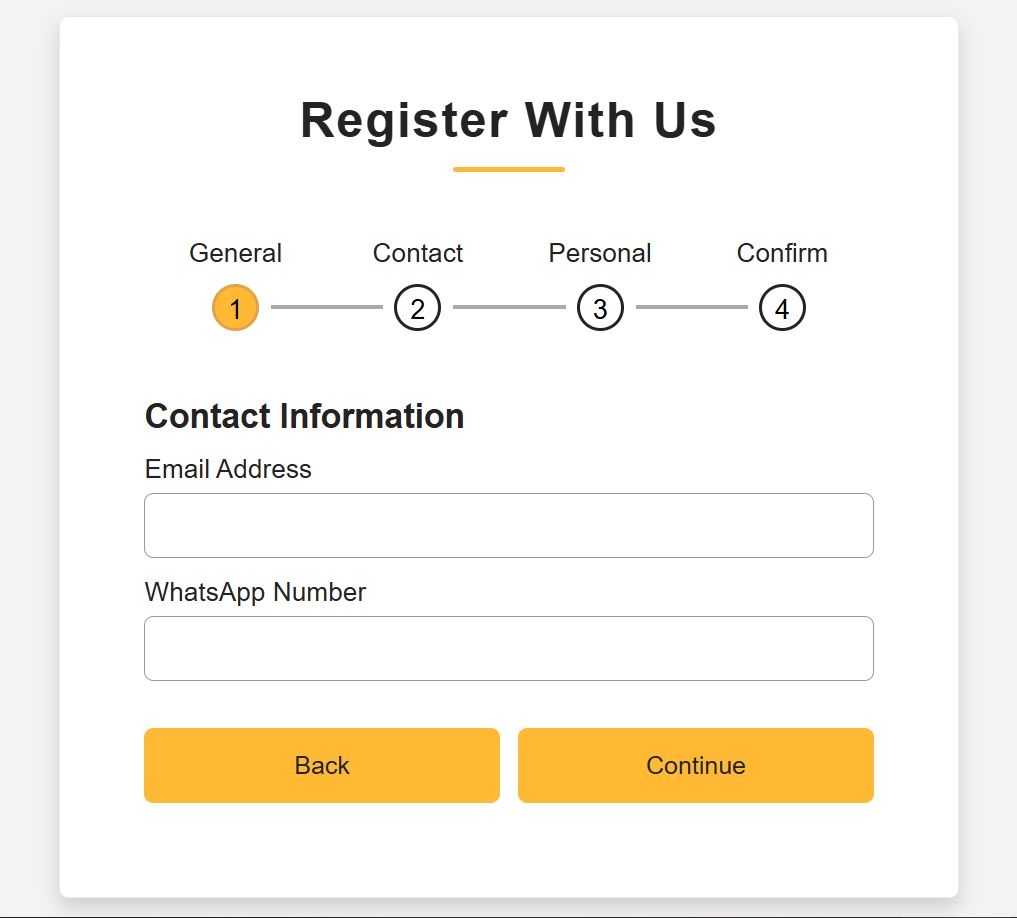Click the General step label
Image resolution: width=1017 pixels, height=918 pixels.
(235, 253)
